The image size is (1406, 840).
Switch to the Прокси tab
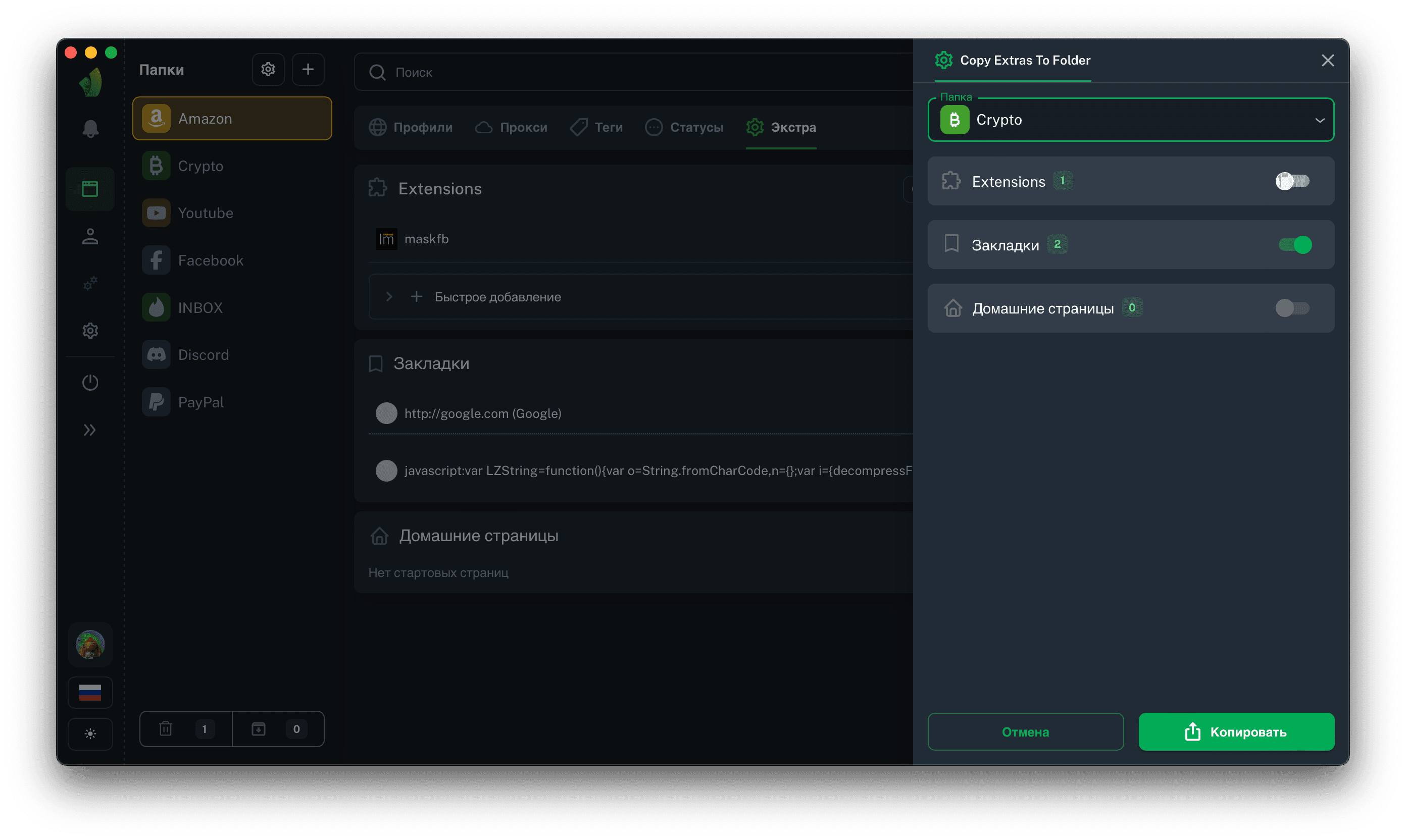[511, 127]
